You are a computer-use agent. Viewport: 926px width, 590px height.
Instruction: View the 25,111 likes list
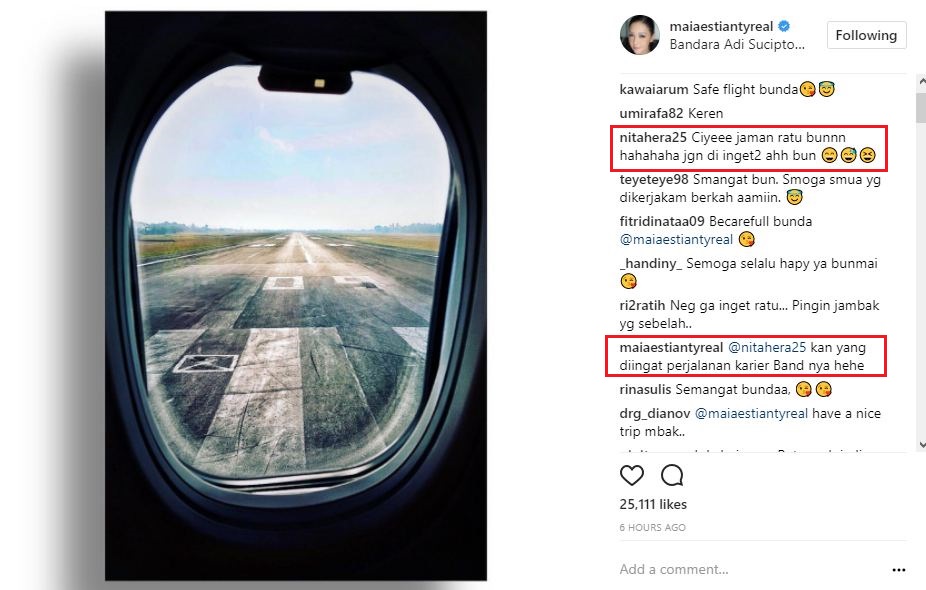(x=653, y=504)
